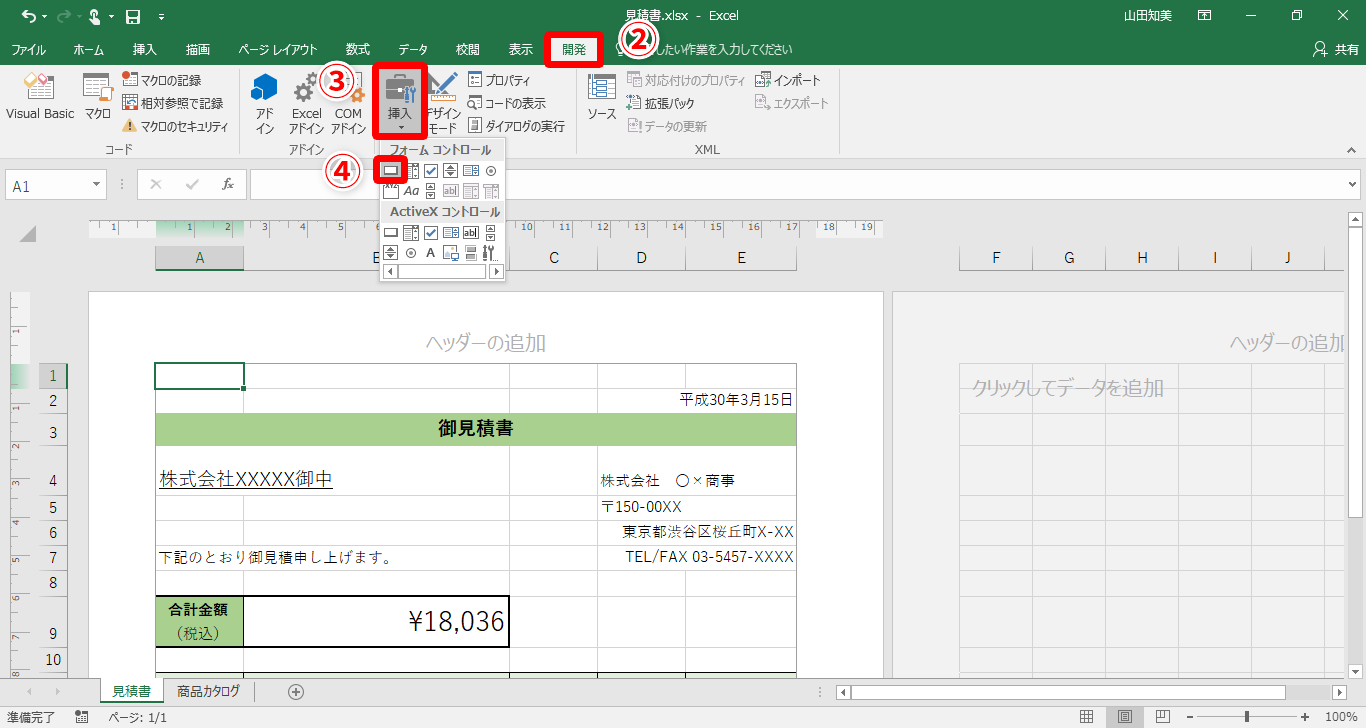Click the 御見積書 title cell
The height and width of the screenshot is (728, 1366).
point(476,429)
